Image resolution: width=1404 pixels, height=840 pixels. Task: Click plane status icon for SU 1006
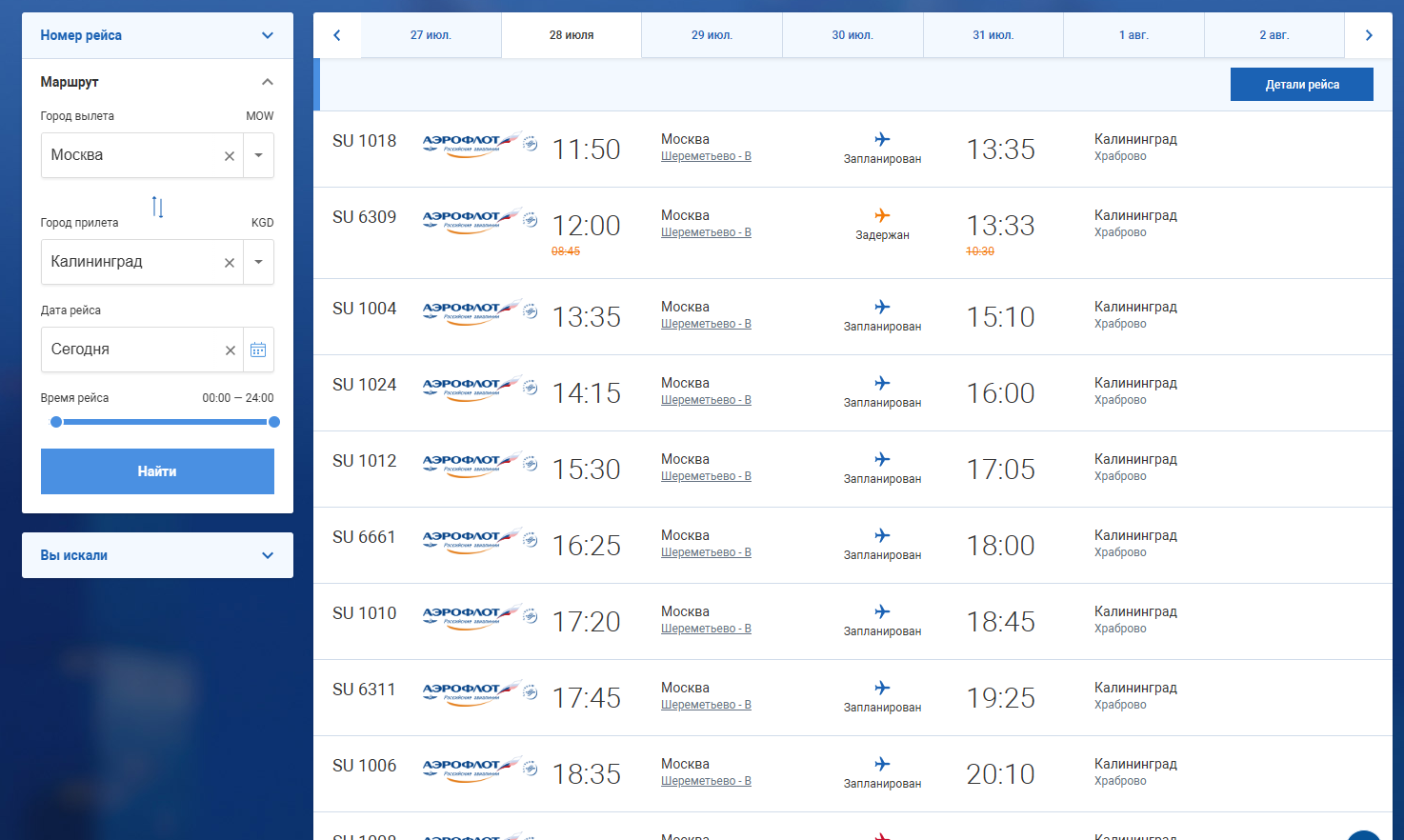[882, 764]
